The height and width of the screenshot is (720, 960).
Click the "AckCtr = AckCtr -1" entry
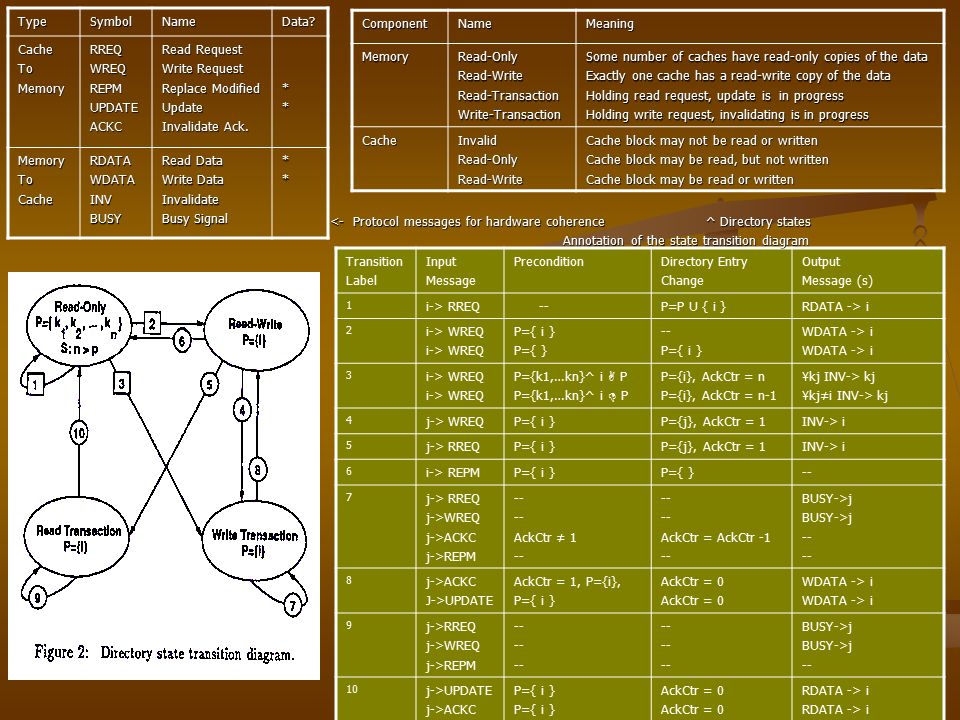715,538
